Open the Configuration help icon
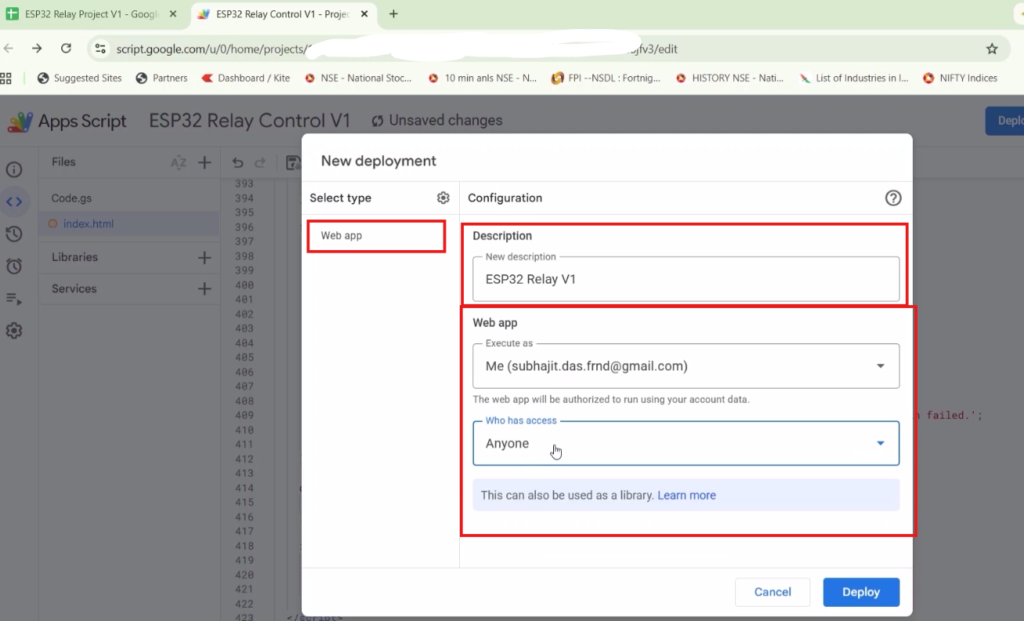The width and height of the screenshot is (1024, 621). [893, 198]
